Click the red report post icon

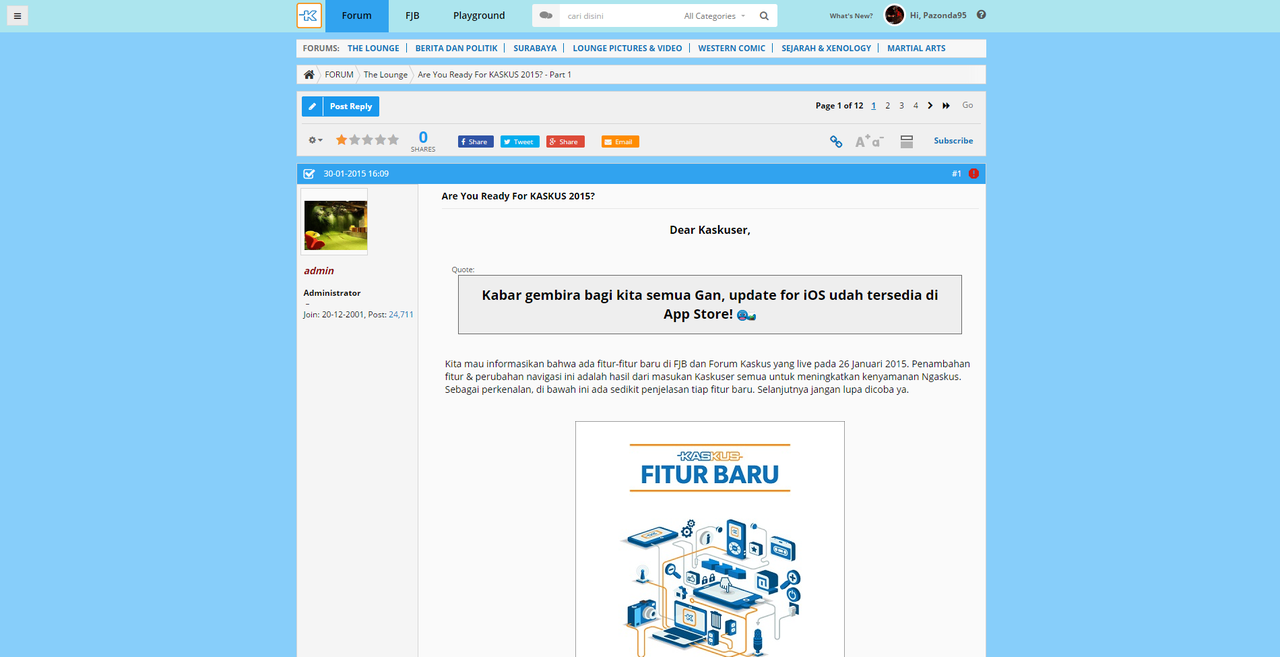(x=974, y=174)
